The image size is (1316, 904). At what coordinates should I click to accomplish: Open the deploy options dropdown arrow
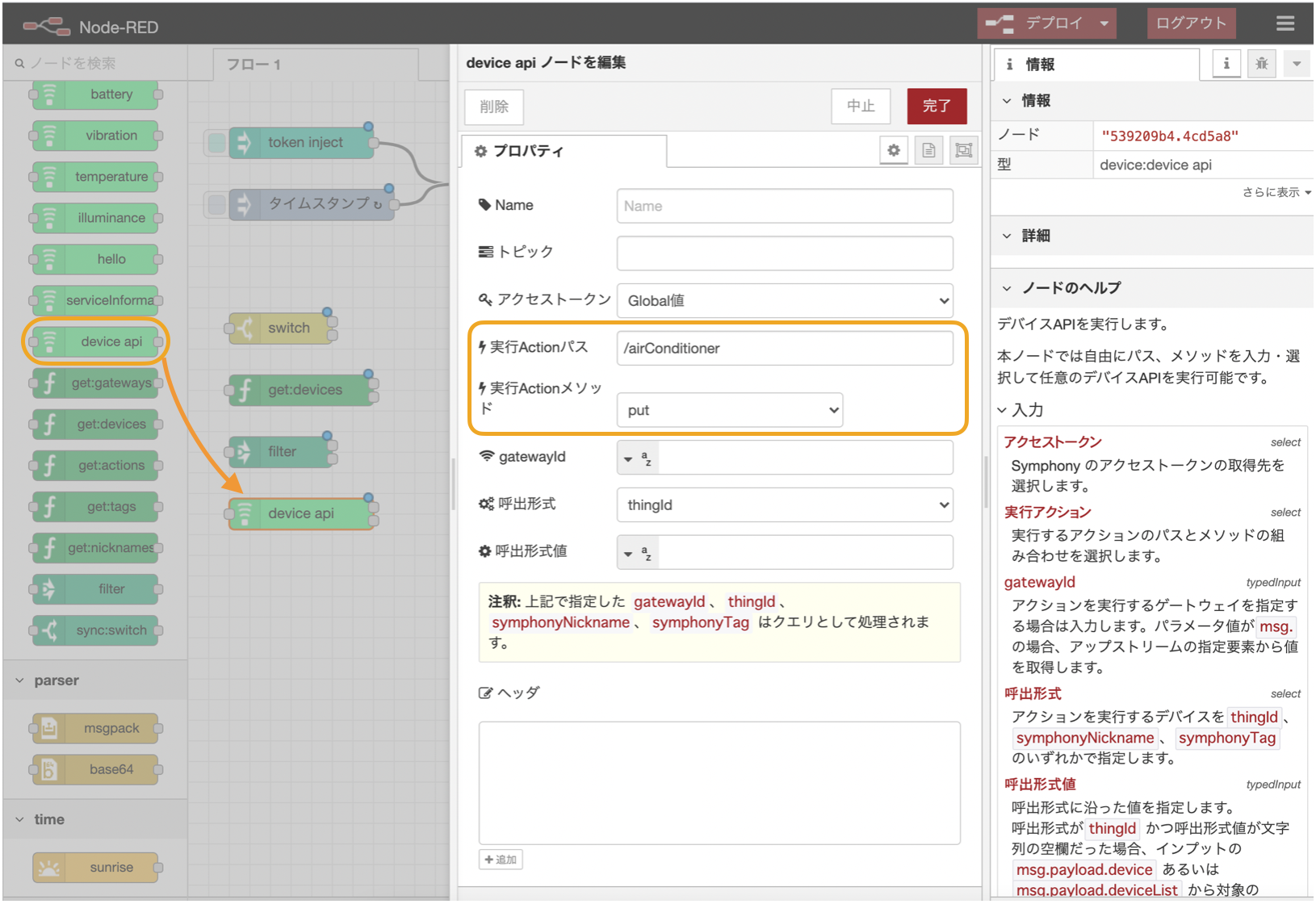[x=1104, y=23]
